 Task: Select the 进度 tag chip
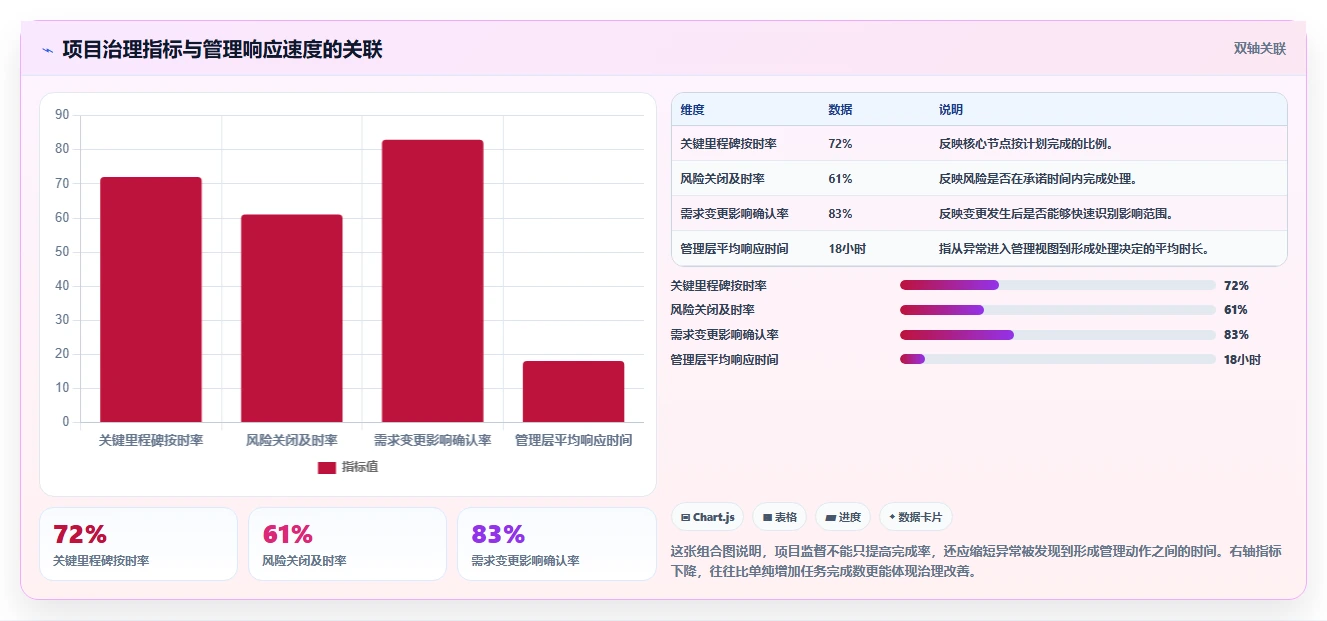[843, 517]
